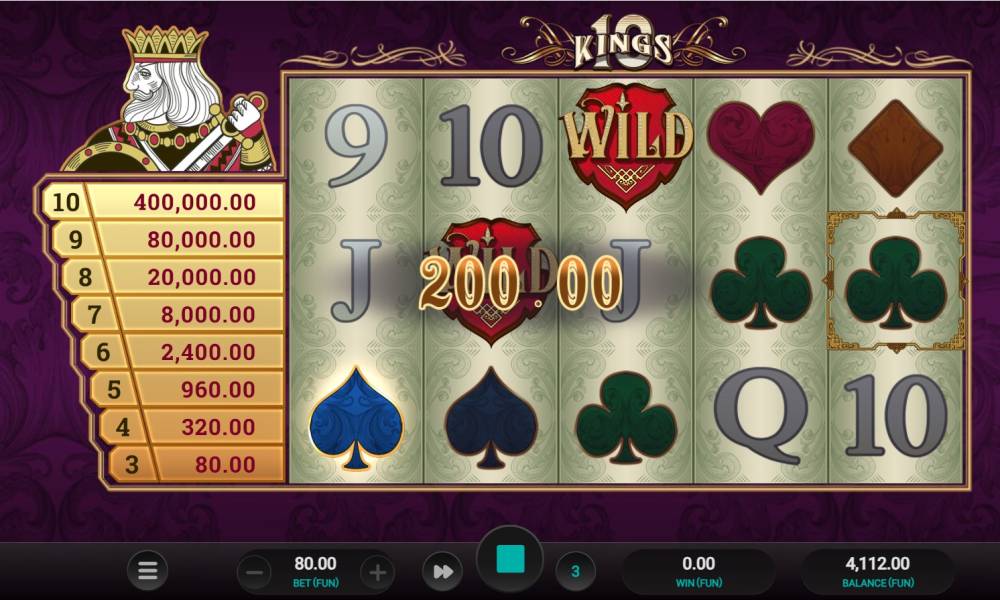Click the 9 symbol on first reel
This screenshot has height=600, width=1000.
356,145
